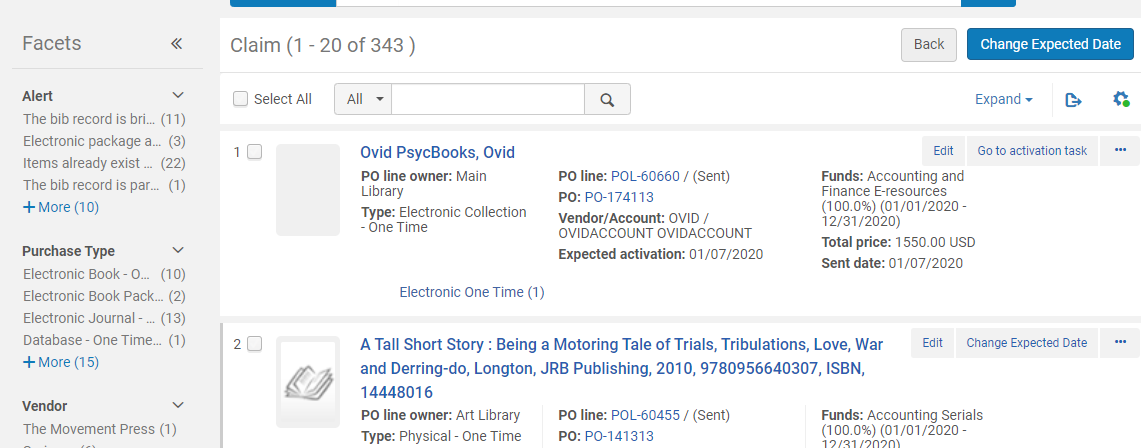Open more actions for Ovid PsycBooks
1141x448 pixels.
click(1120, 150)
